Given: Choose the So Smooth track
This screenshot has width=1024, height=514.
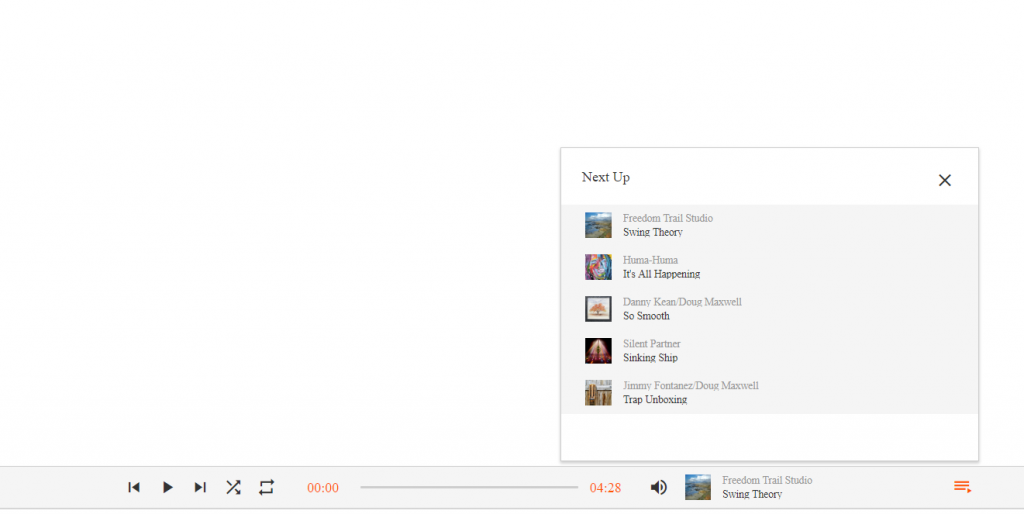Looking at the screenshot, I should coord(769,309).
